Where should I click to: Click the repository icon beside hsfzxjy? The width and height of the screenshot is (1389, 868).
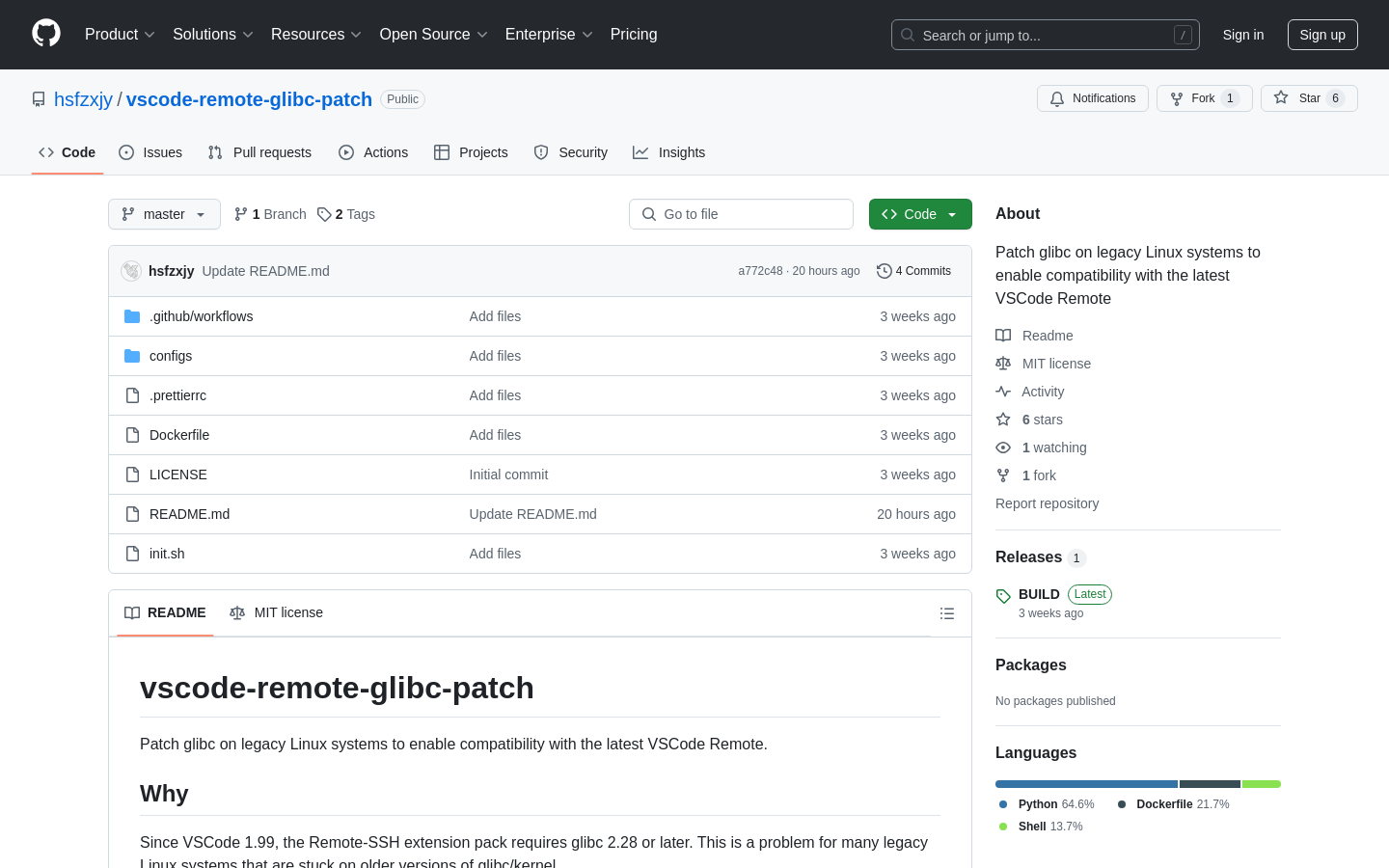39,99
